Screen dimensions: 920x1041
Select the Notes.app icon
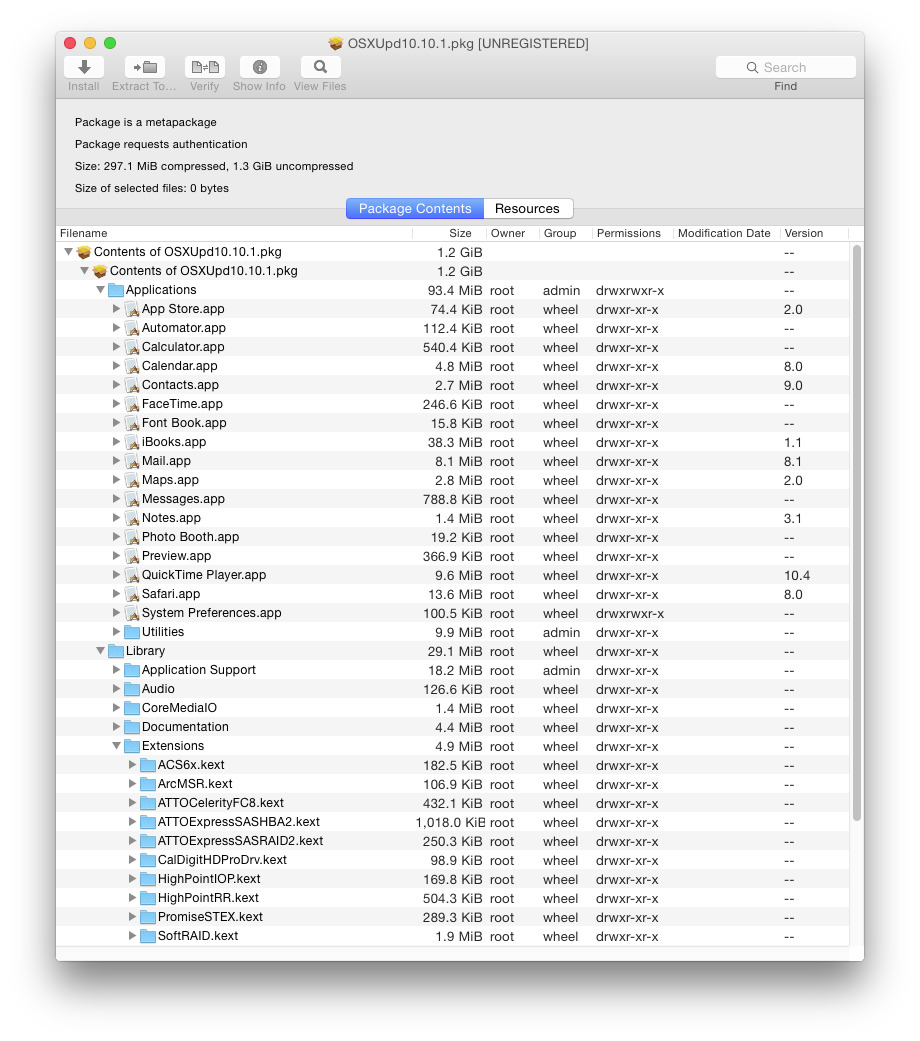coord(132,519)
